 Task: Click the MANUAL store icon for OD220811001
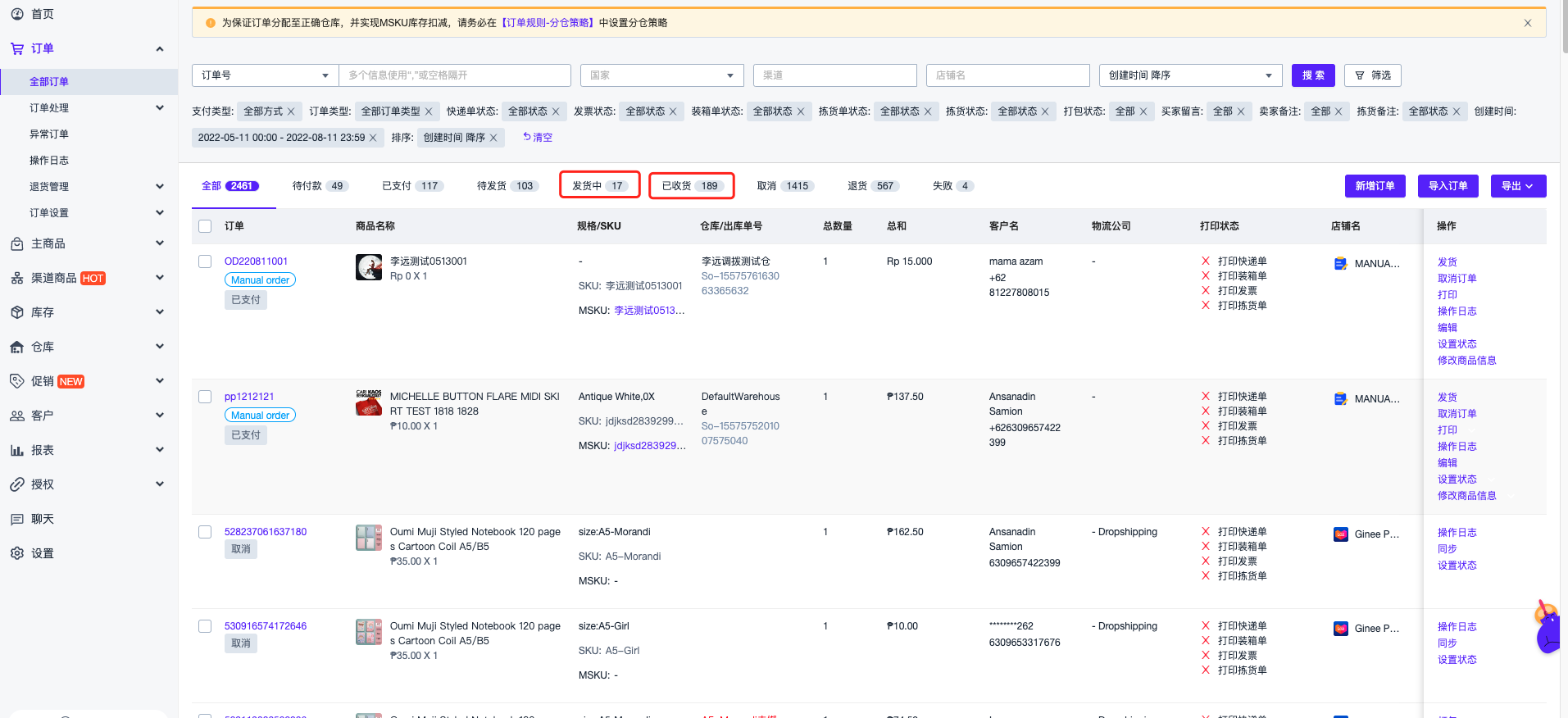tap(1341, 264)
